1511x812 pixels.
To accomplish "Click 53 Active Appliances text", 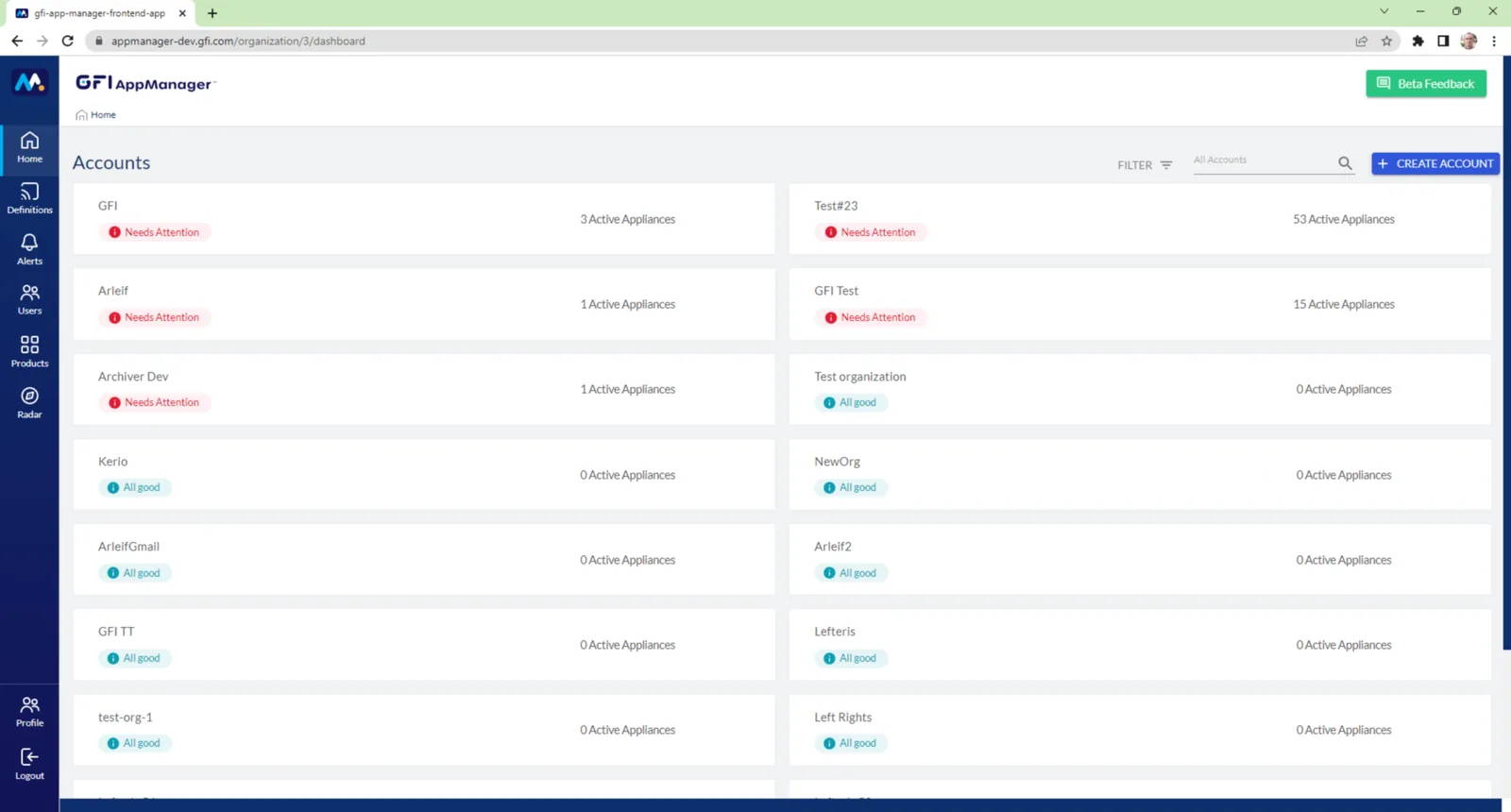I will click(1344, 219).
